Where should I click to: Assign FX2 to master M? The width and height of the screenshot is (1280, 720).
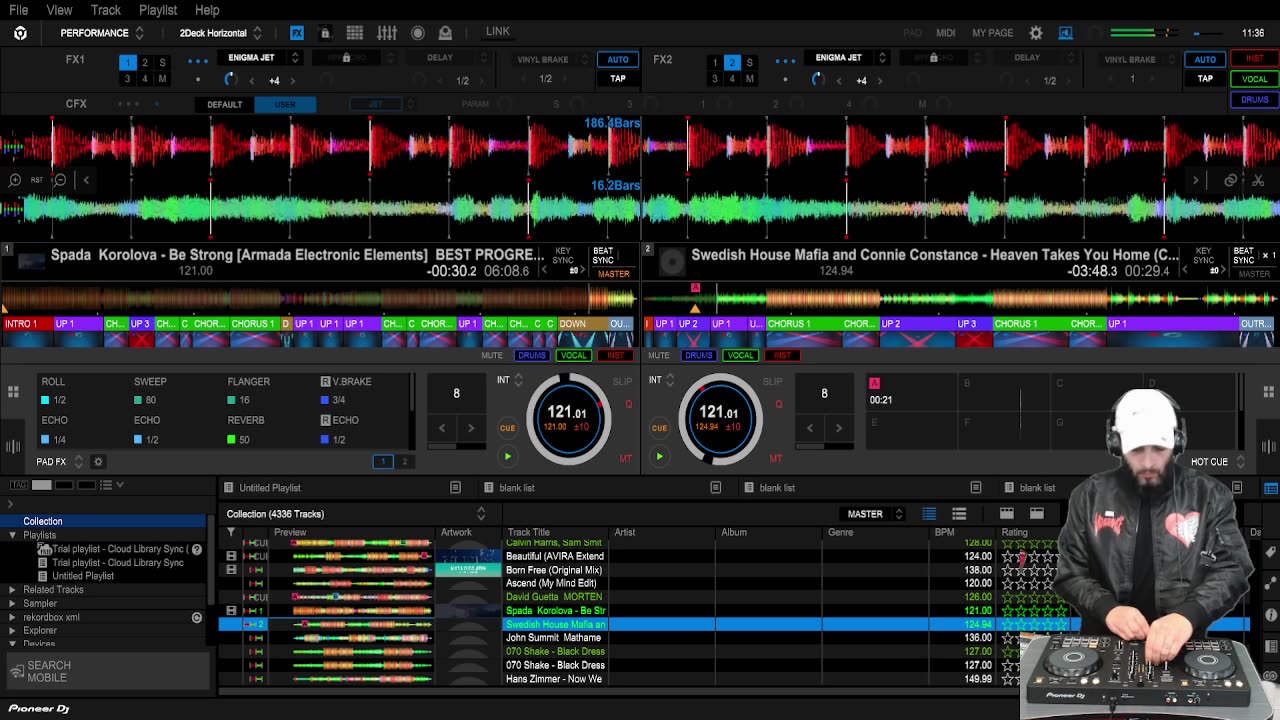(749, 79)
